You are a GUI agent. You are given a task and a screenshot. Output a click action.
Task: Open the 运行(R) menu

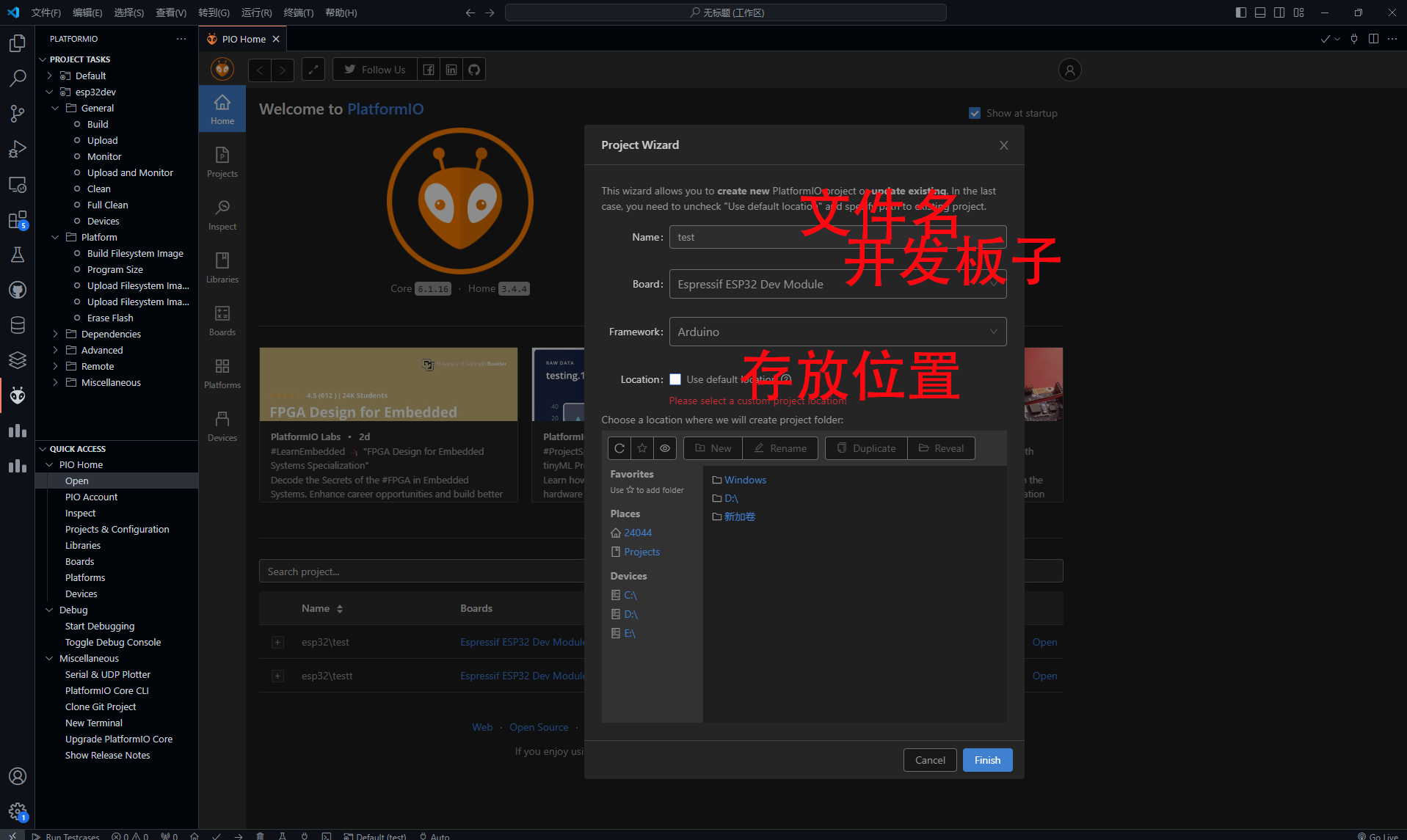click(256, 12)
